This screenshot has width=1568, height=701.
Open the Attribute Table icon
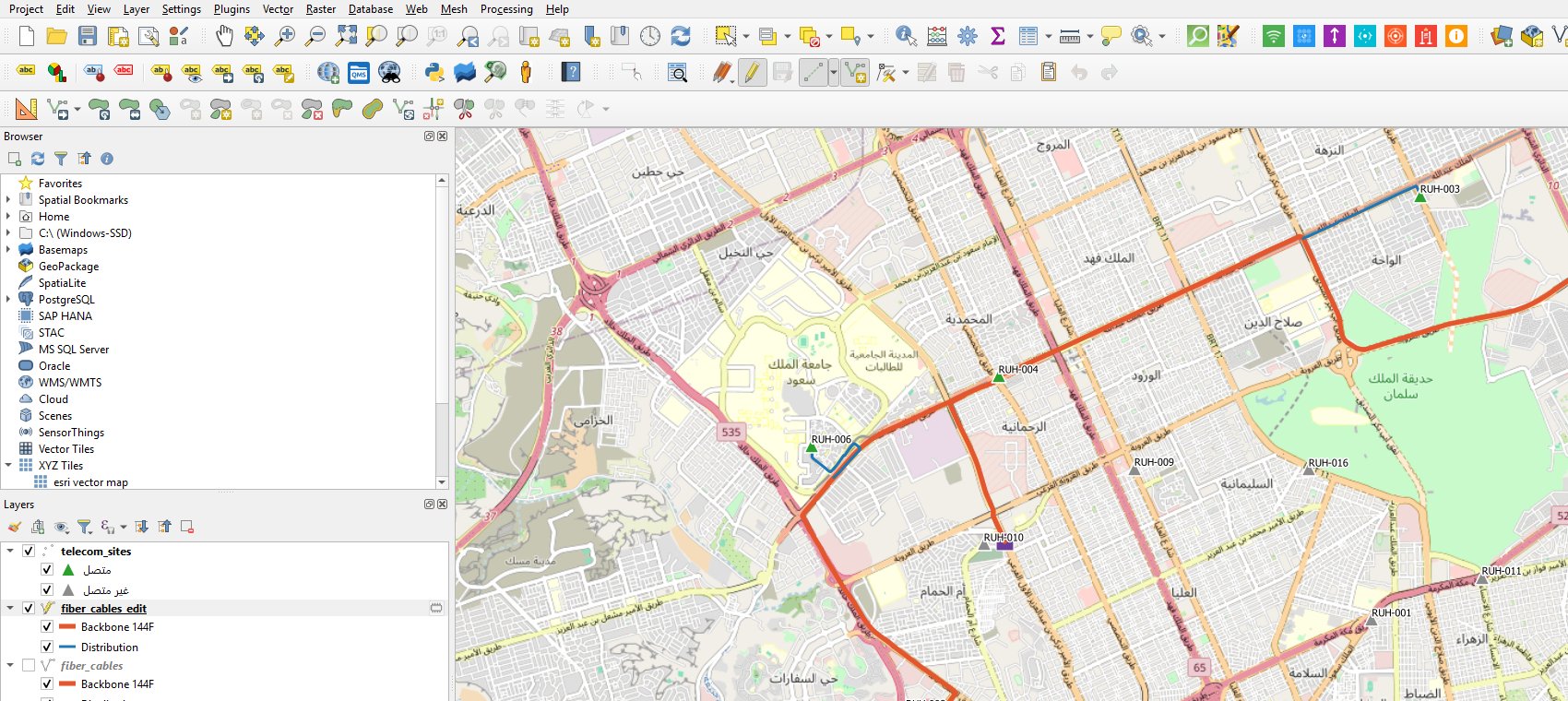(x=1028, y=36)
